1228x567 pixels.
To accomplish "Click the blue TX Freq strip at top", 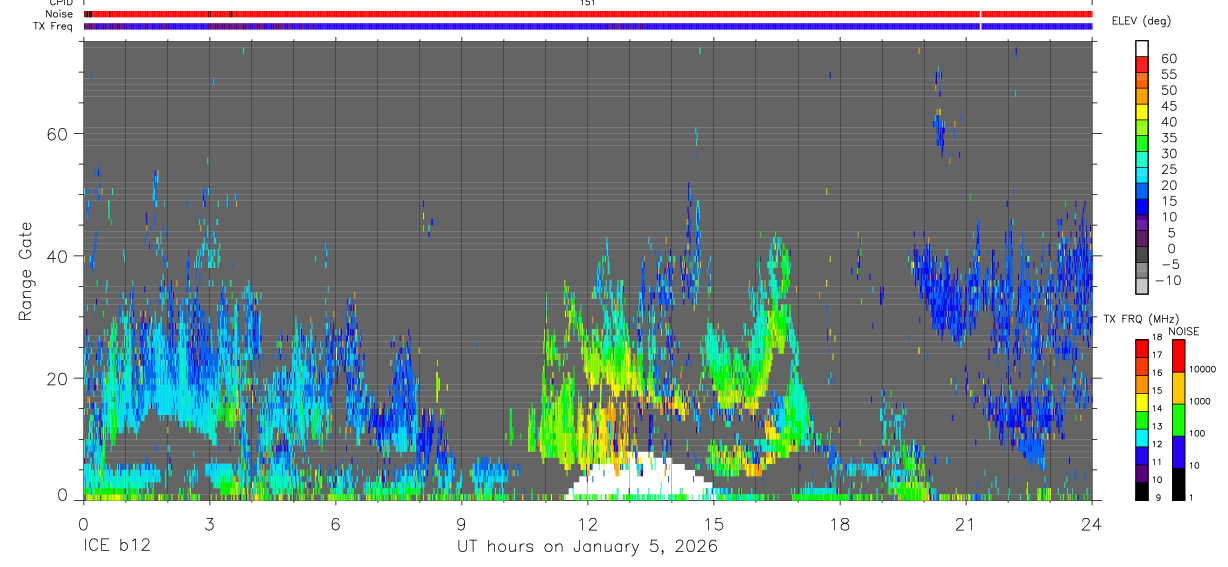I will 587,26.
